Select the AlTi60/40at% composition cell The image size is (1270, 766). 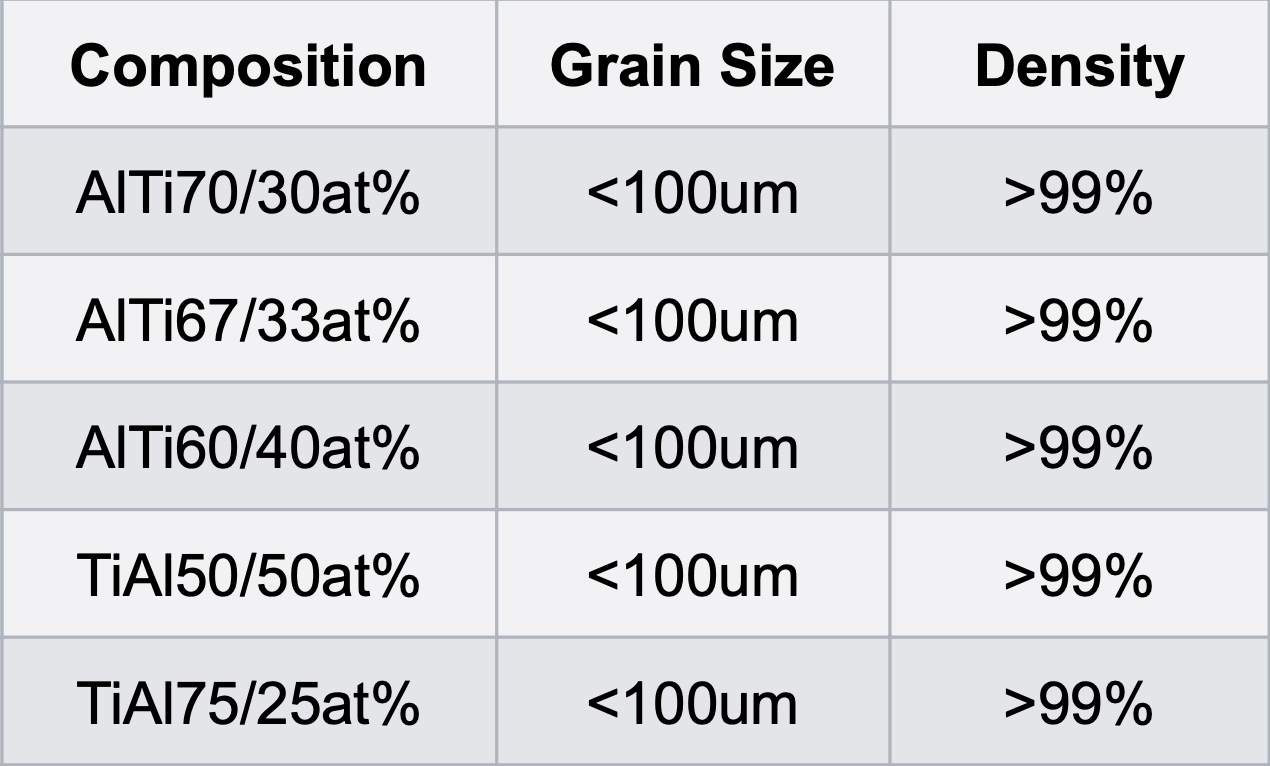[x=247, y=449]
